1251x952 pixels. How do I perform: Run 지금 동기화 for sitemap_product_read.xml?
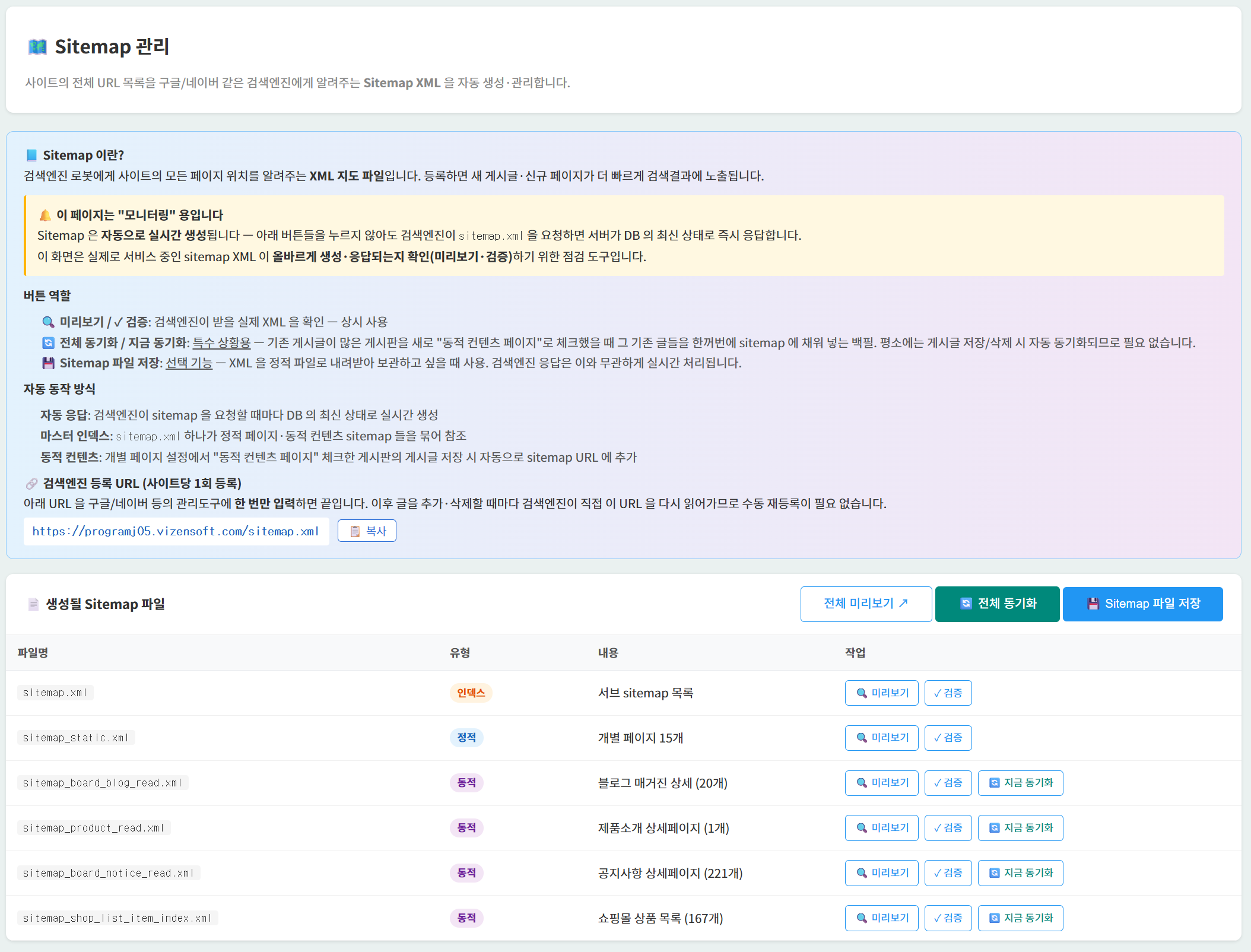1020,828
